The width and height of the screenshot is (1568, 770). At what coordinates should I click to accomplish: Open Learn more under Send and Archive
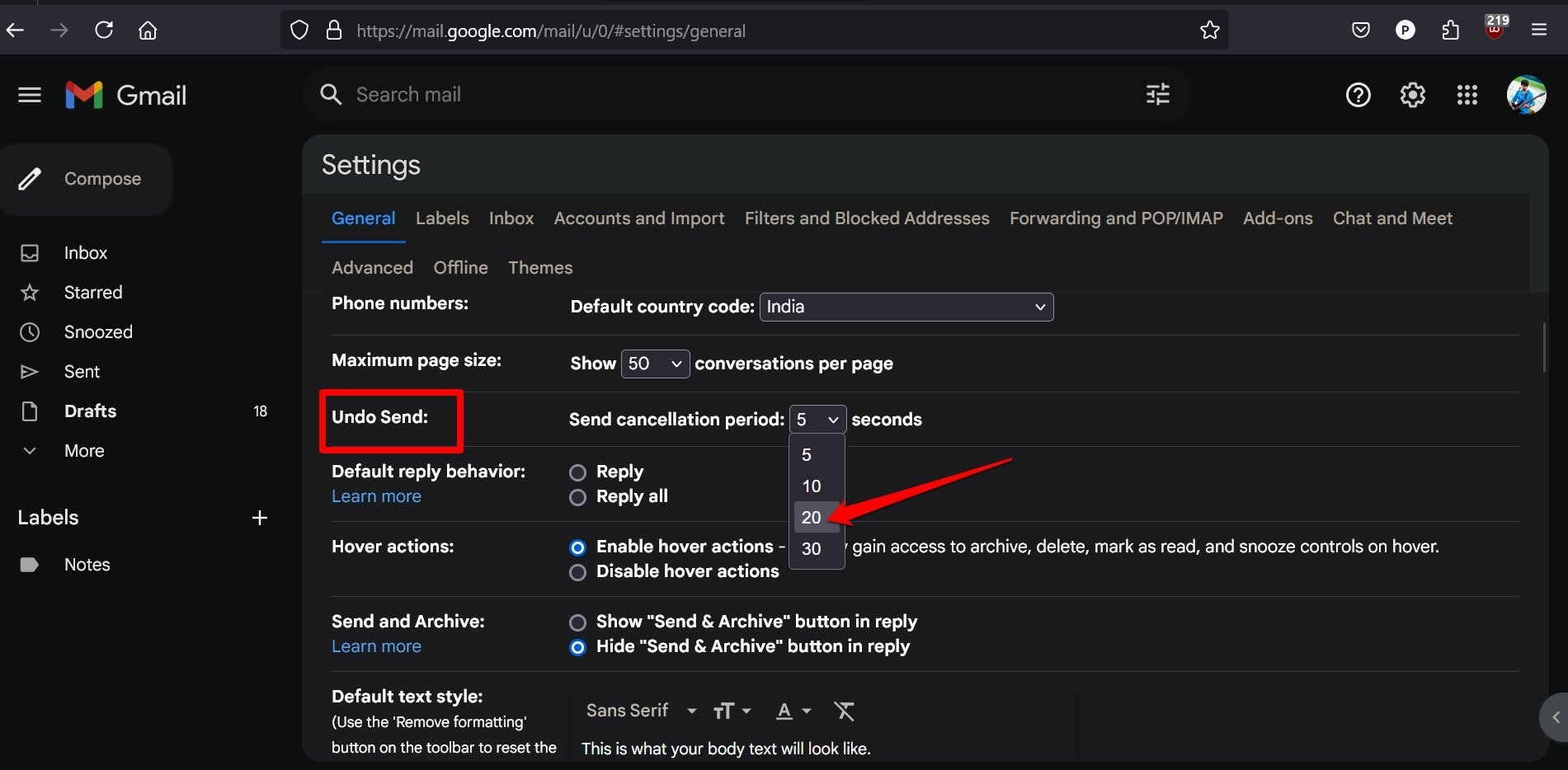pyautogui.click(x=376, y=646)
